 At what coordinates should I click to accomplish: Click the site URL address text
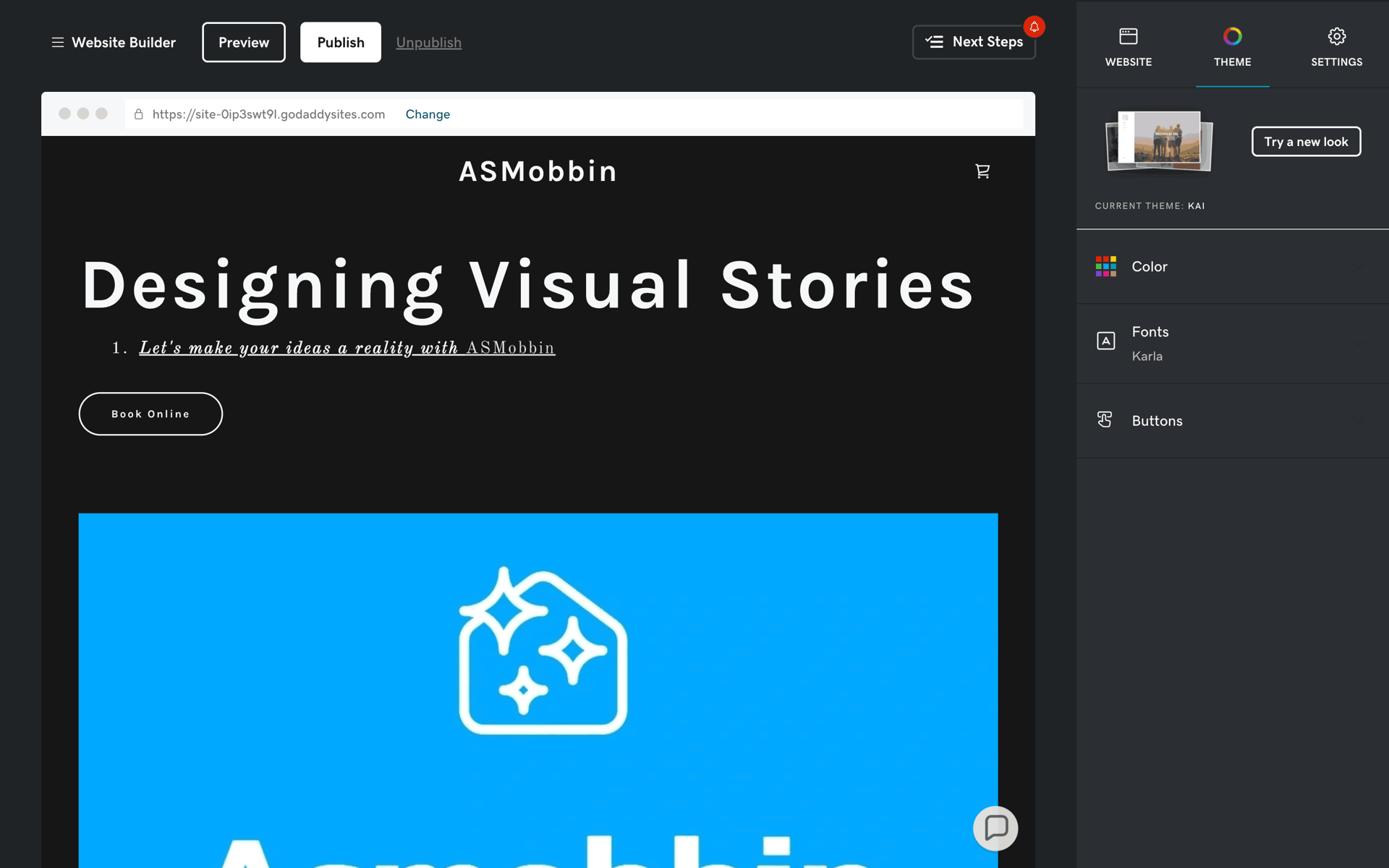coord(268,114)
